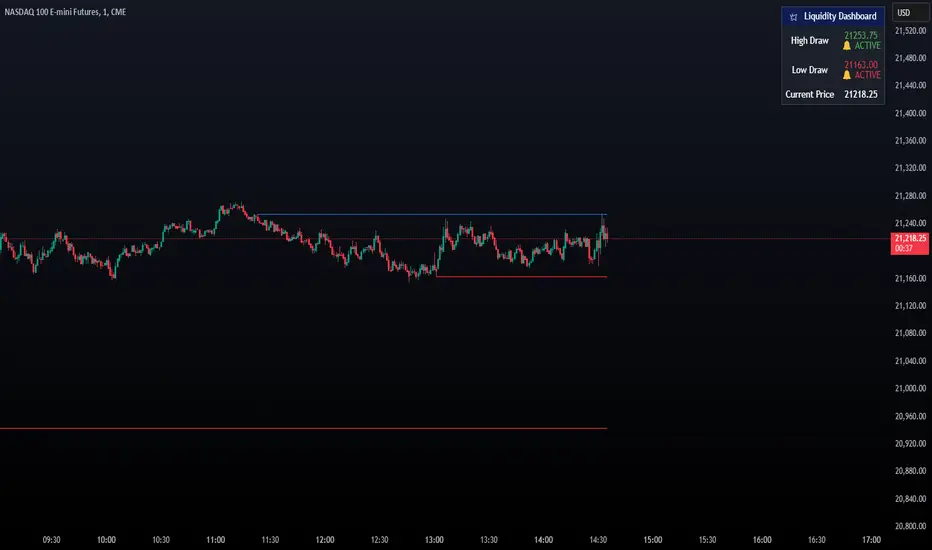Click the 21,240.00 price axis label
932x550 pixels.
click(910, 224)
